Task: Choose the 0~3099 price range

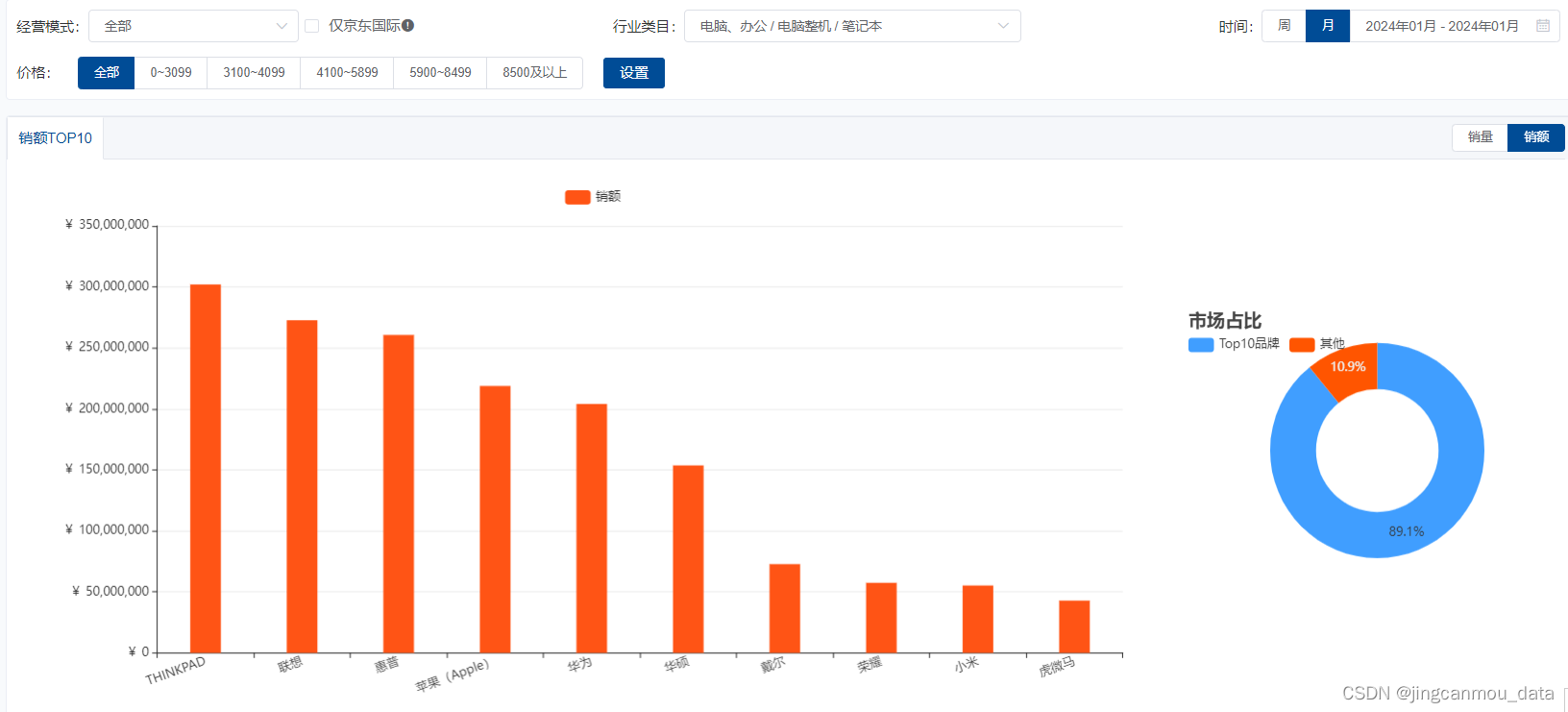Action: pyautogui.click(x=171, y=73)
